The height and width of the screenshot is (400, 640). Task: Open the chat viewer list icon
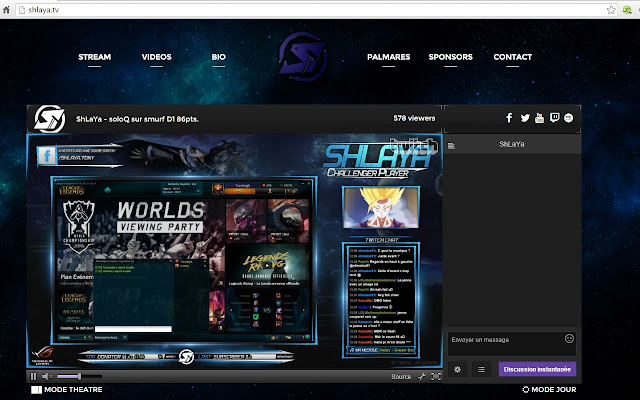click(451, 146)
